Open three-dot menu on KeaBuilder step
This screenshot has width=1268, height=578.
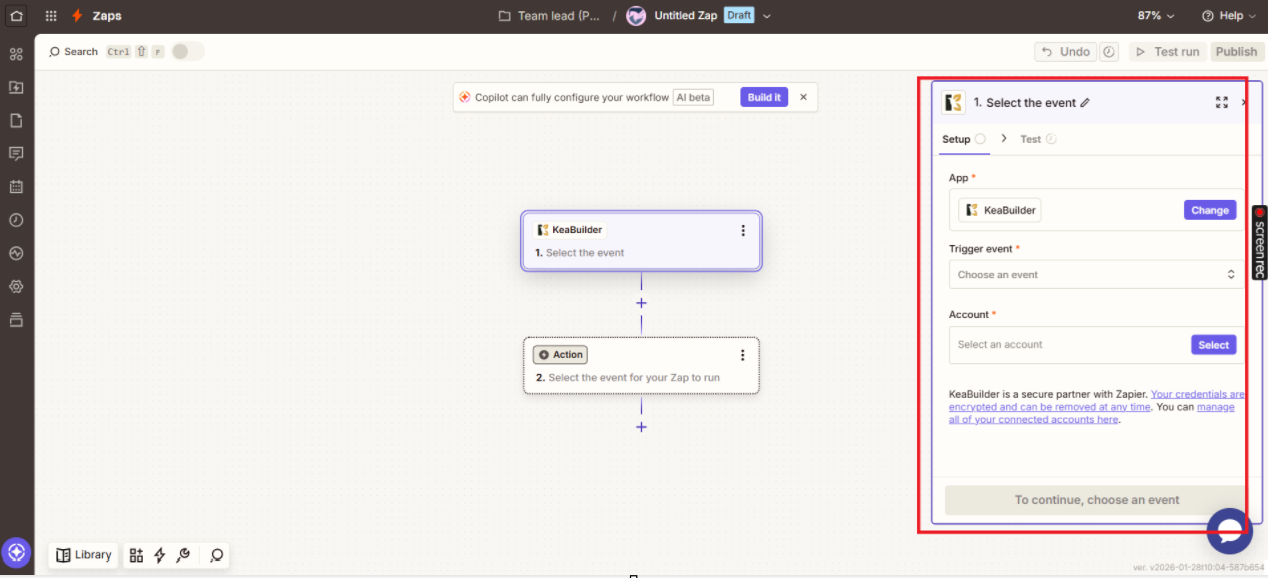coord(742,231)
